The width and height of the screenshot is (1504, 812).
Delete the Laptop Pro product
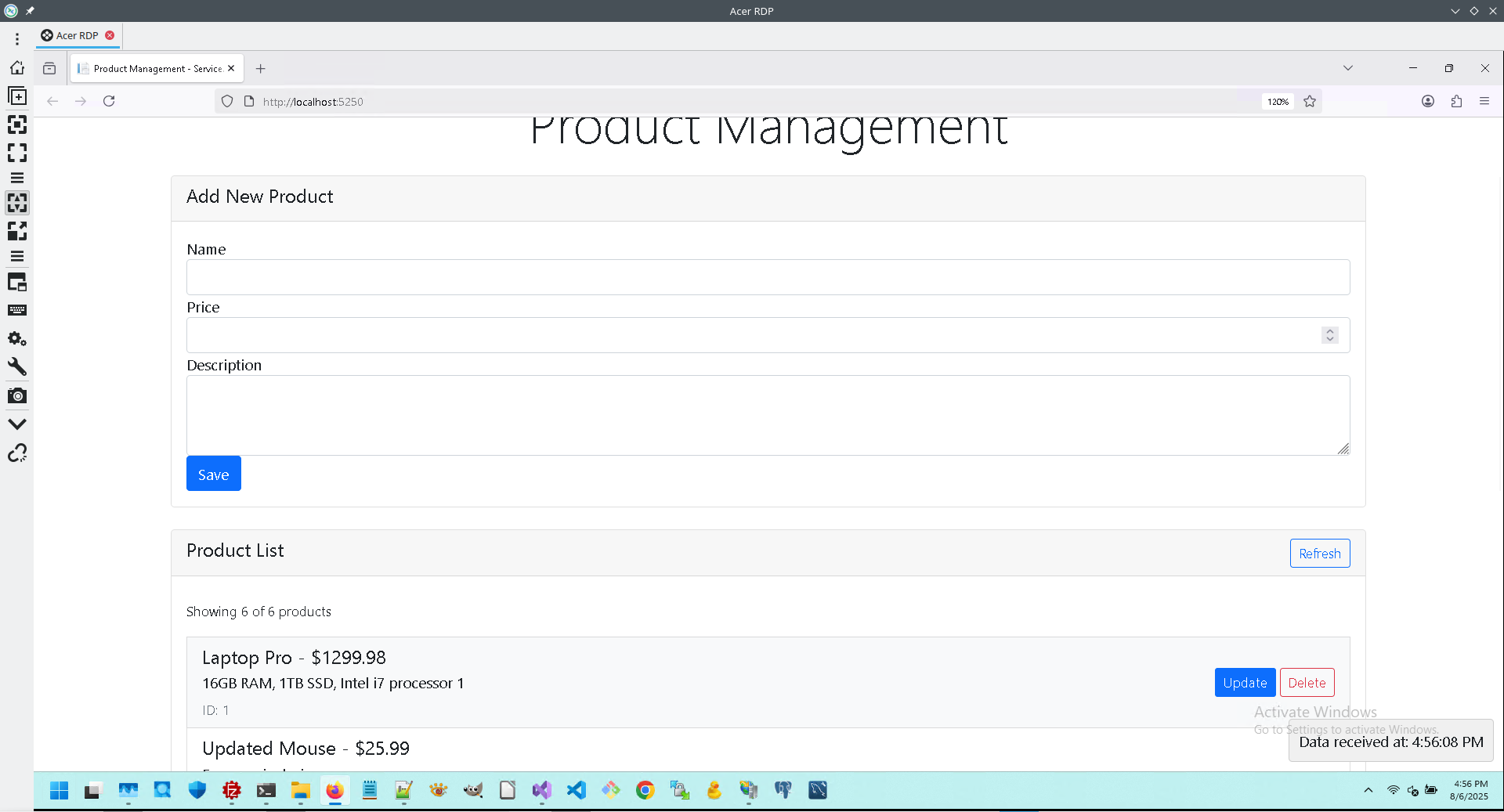coord(1307,683)
